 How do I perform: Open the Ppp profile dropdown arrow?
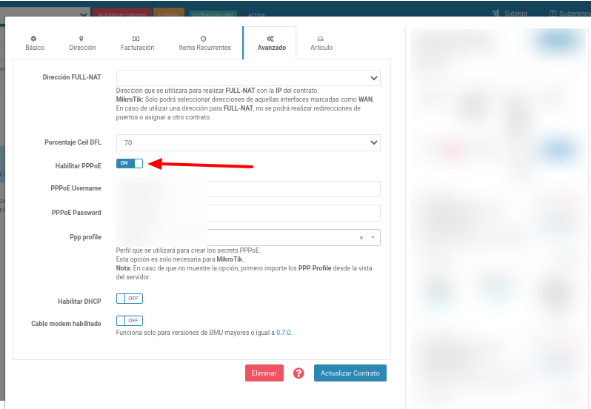[373, 237]
